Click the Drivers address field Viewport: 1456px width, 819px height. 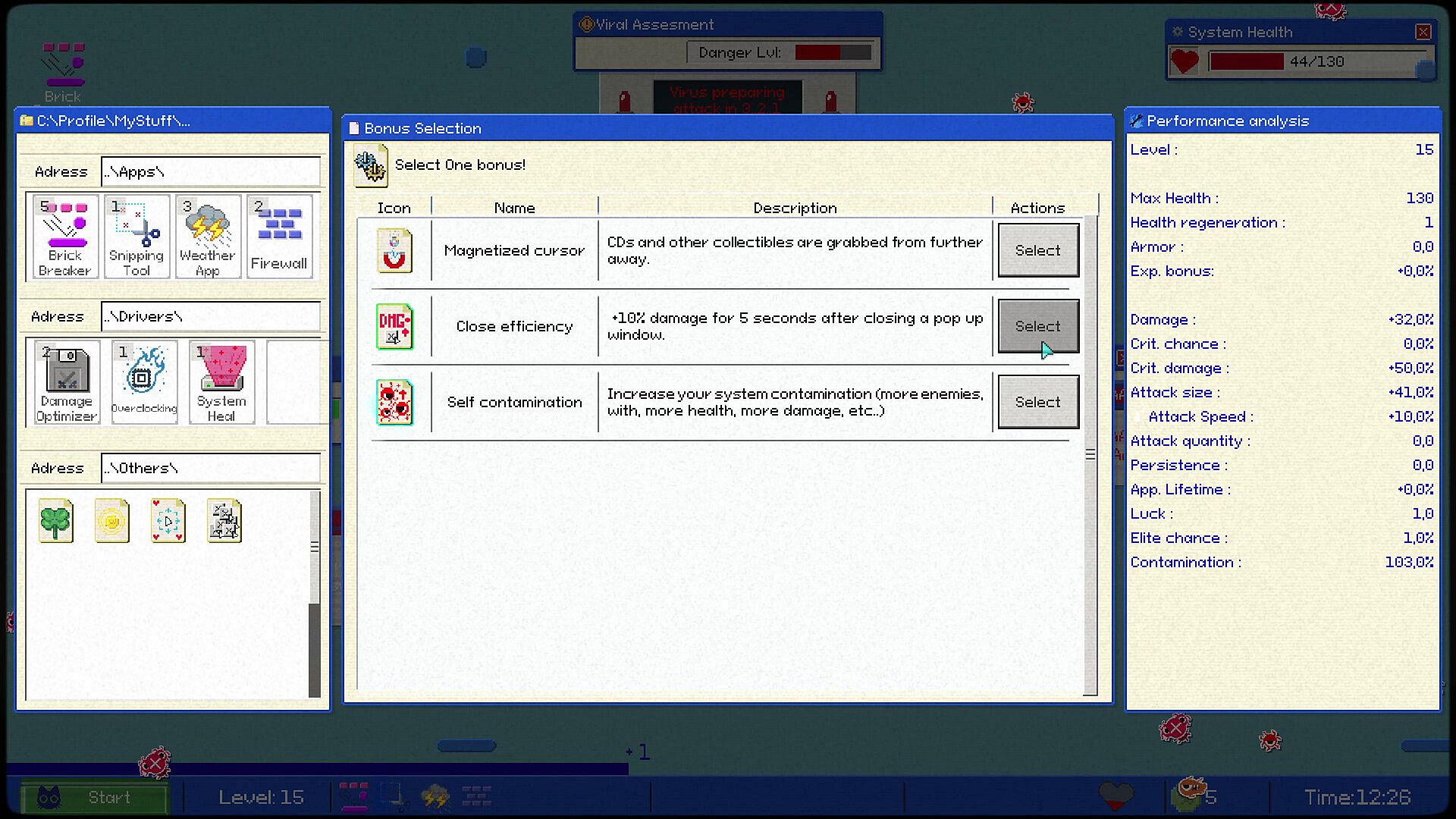coord(211,317)
